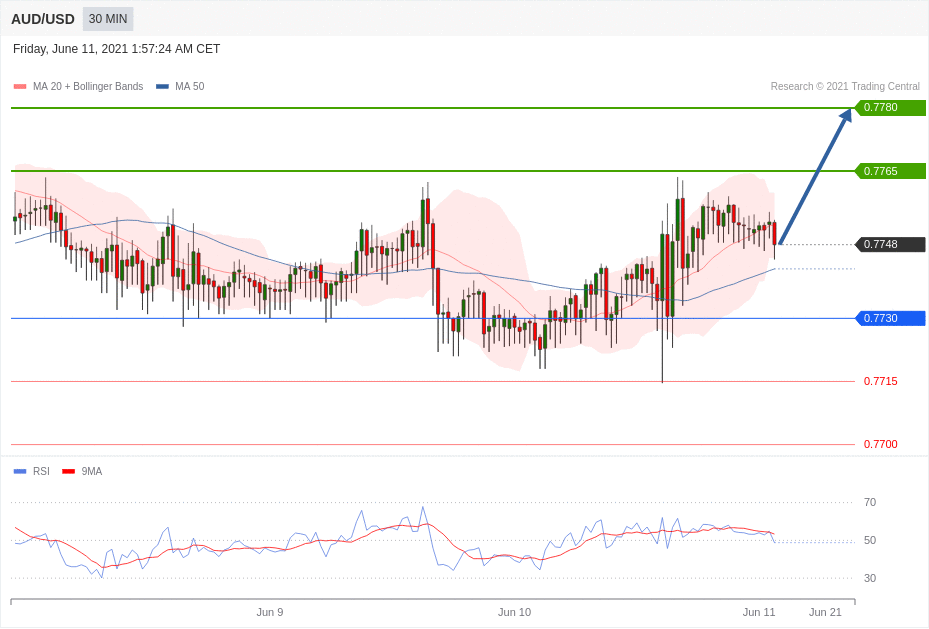
Task: Click the 0.7715 red support label
Action: pyautogui.click(x=880, y=381)
